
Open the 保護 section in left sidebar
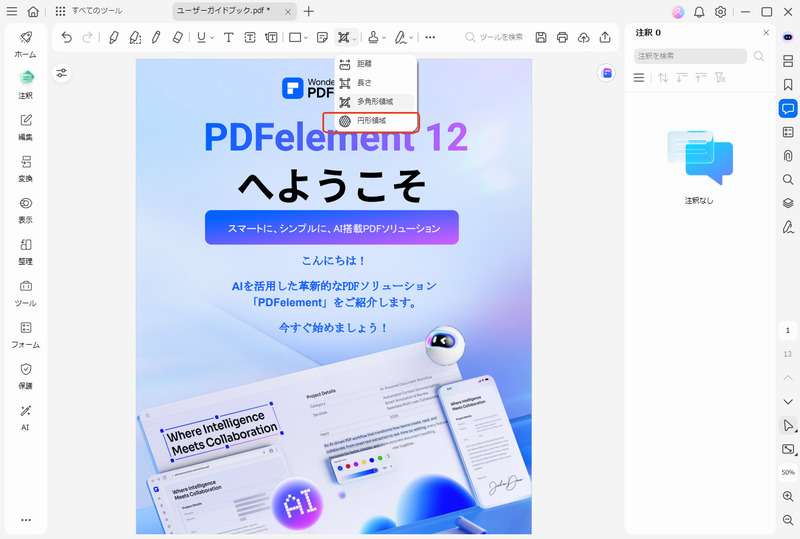click(26, 376)
